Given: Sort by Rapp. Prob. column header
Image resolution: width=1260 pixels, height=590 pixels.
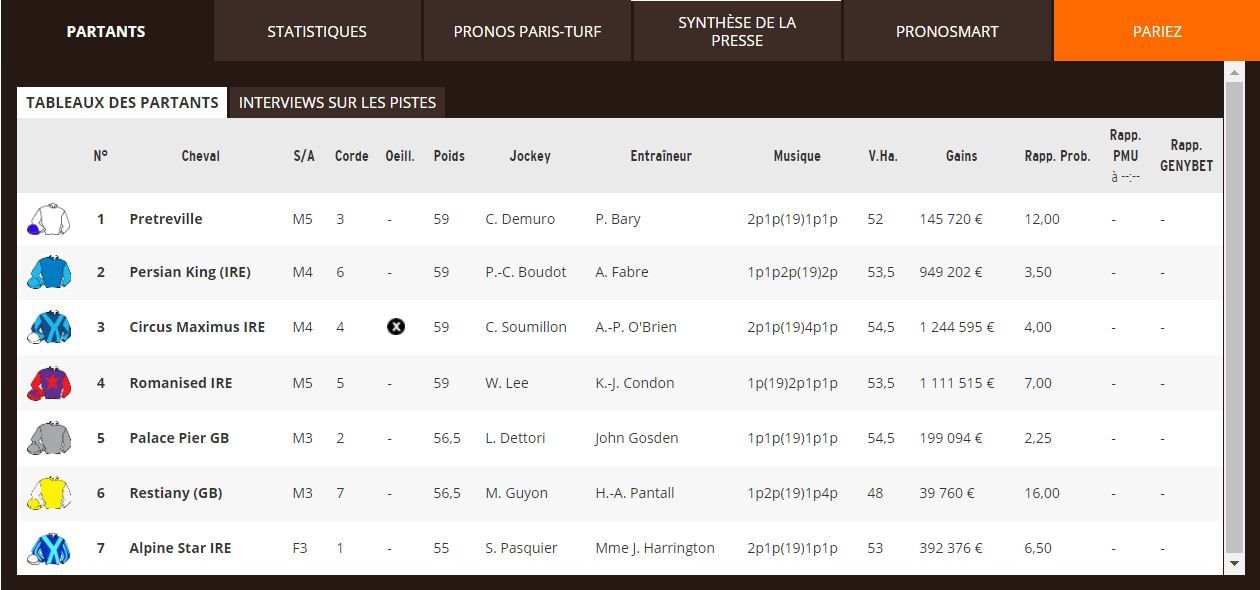Looking at the screenshot, I should tap(1057, 156).
